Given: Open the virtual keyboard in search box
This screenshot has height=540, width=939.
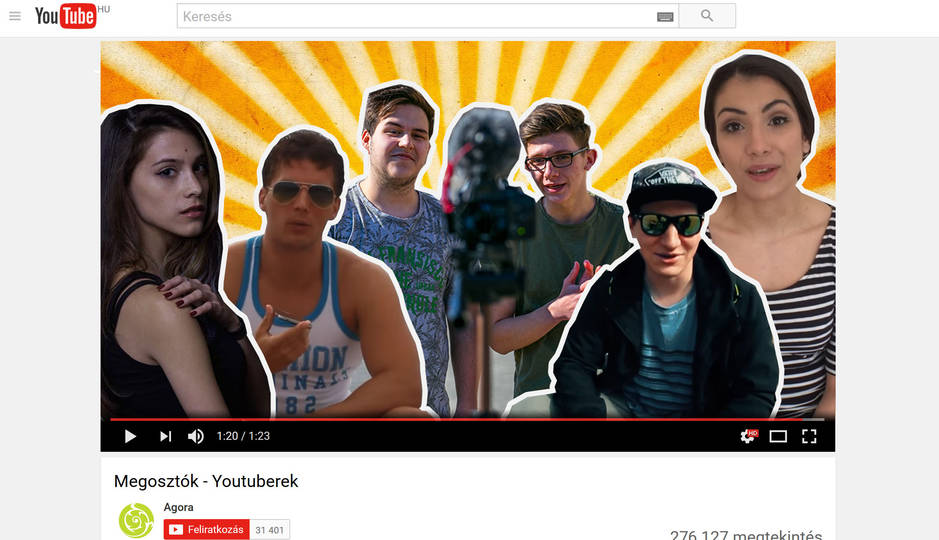Looking at the screenshot, I should tap(665, 16).
